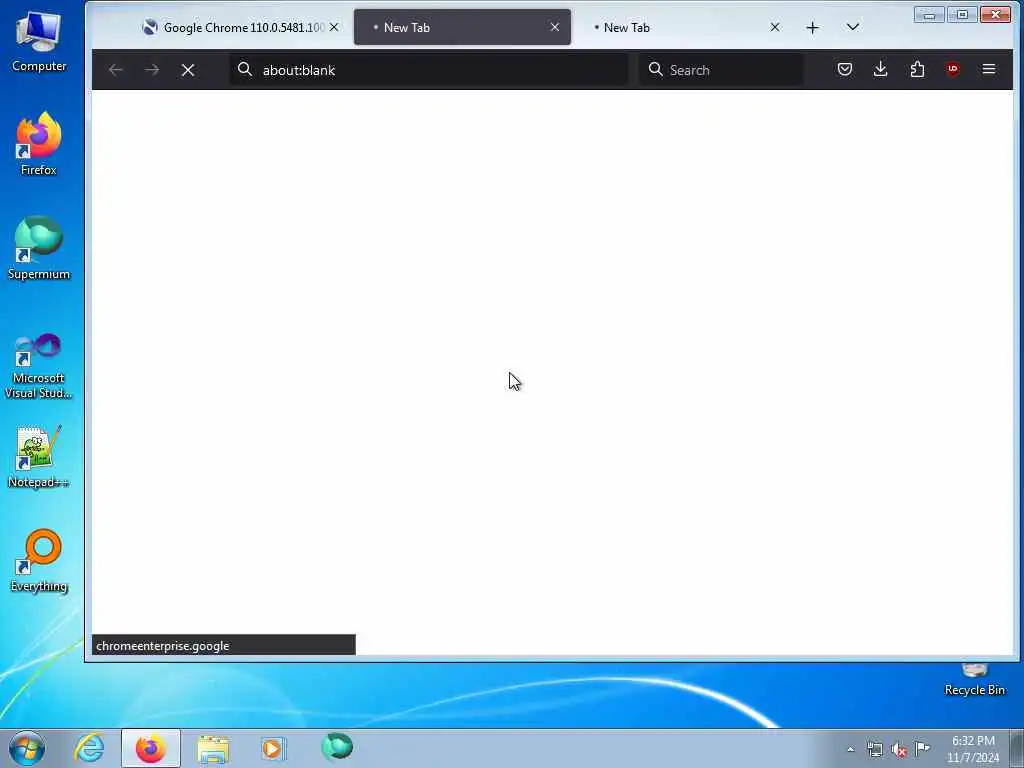
Task: Select the Supermium desktop shortcut
Action: (39, 249)
